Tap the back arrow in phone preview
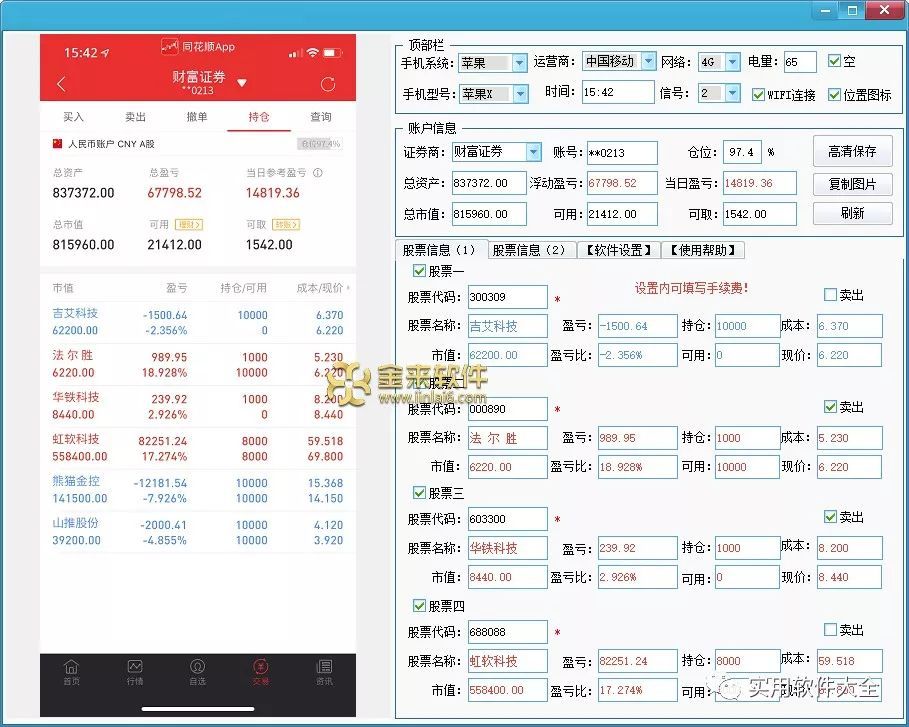 tap(61, 84)
